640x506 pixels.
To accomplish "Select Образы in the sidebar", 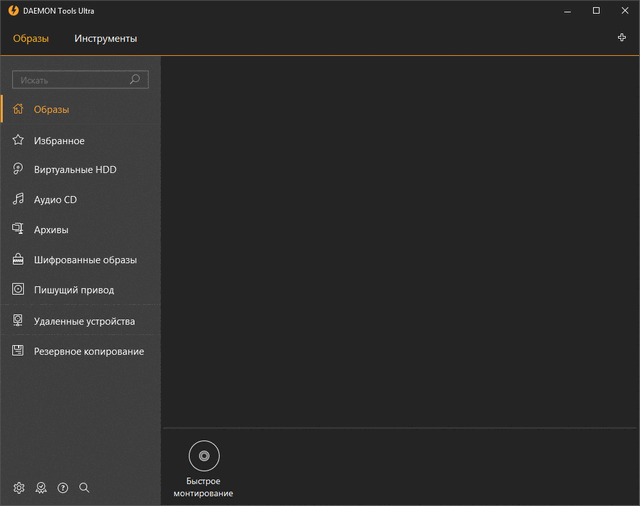I will [51, 110].
